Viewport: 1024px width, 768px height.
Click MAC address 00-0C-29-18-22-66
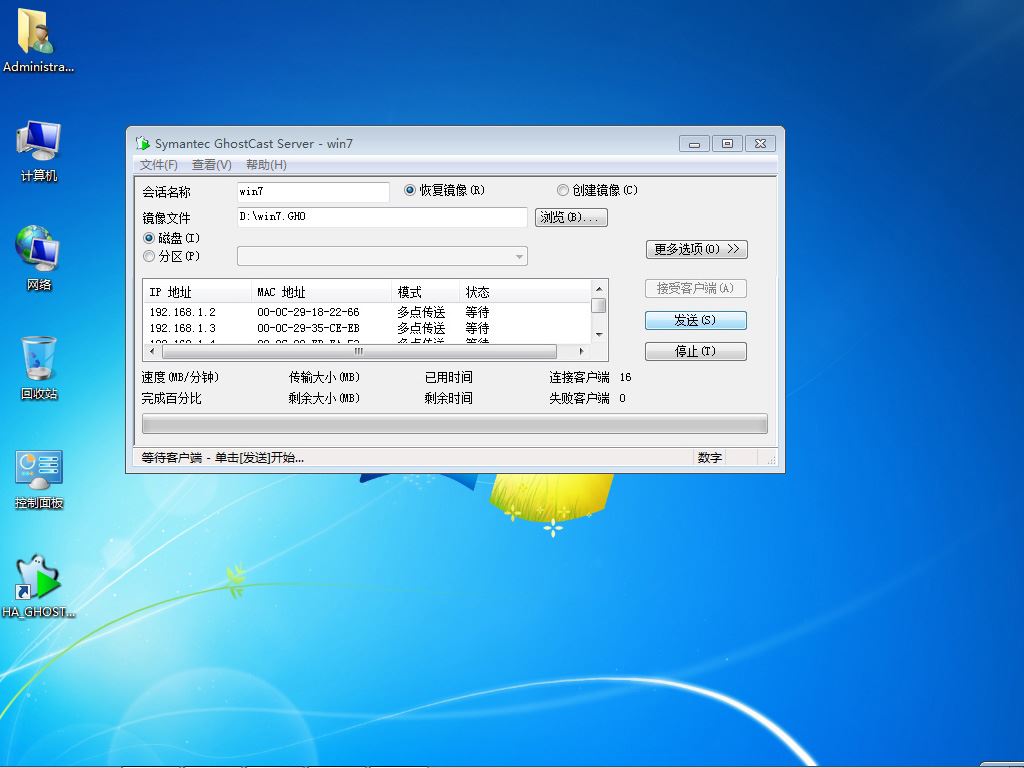coord(308,312)
